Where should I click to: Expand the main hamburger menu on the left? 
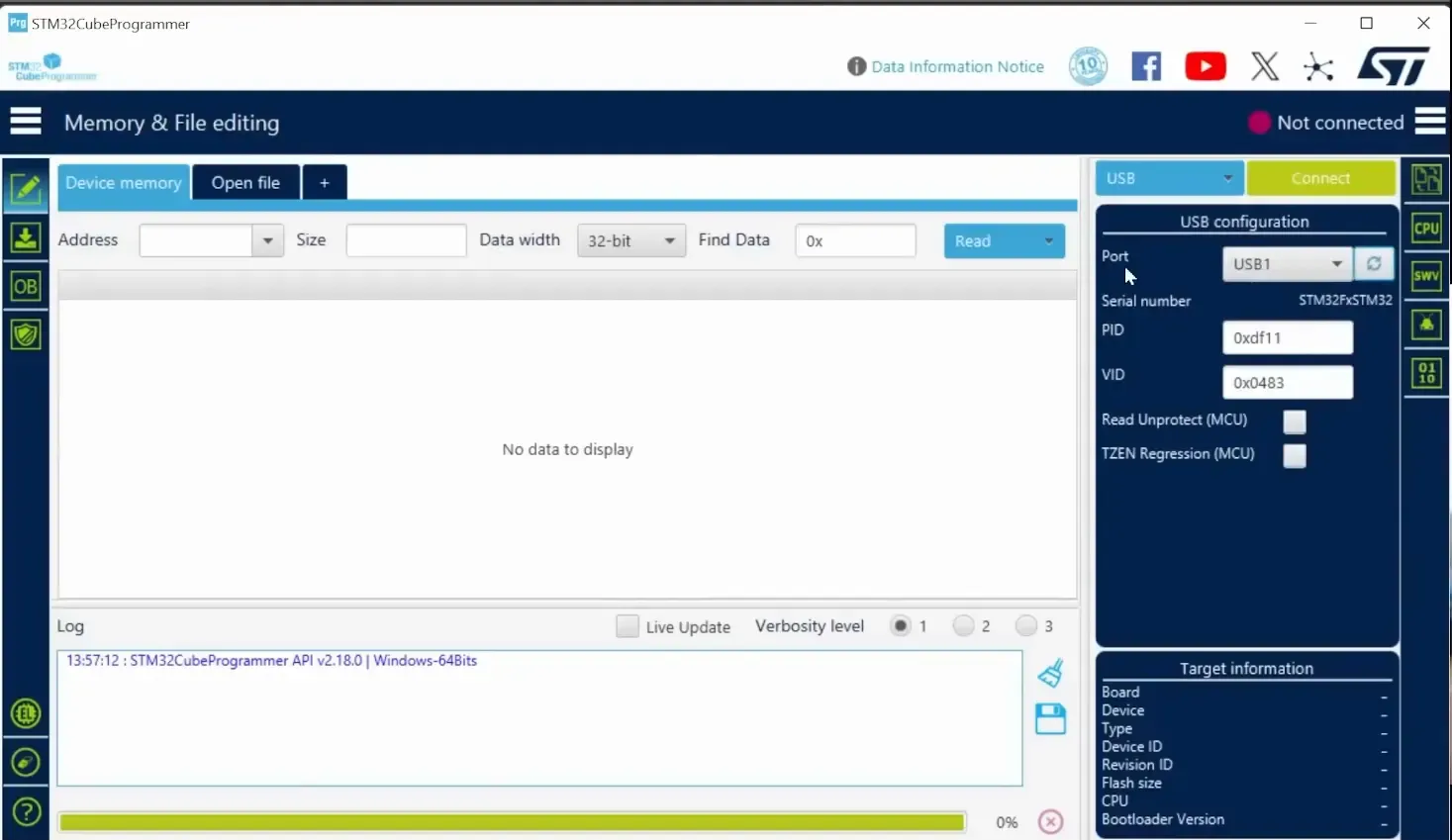[26, 122]
